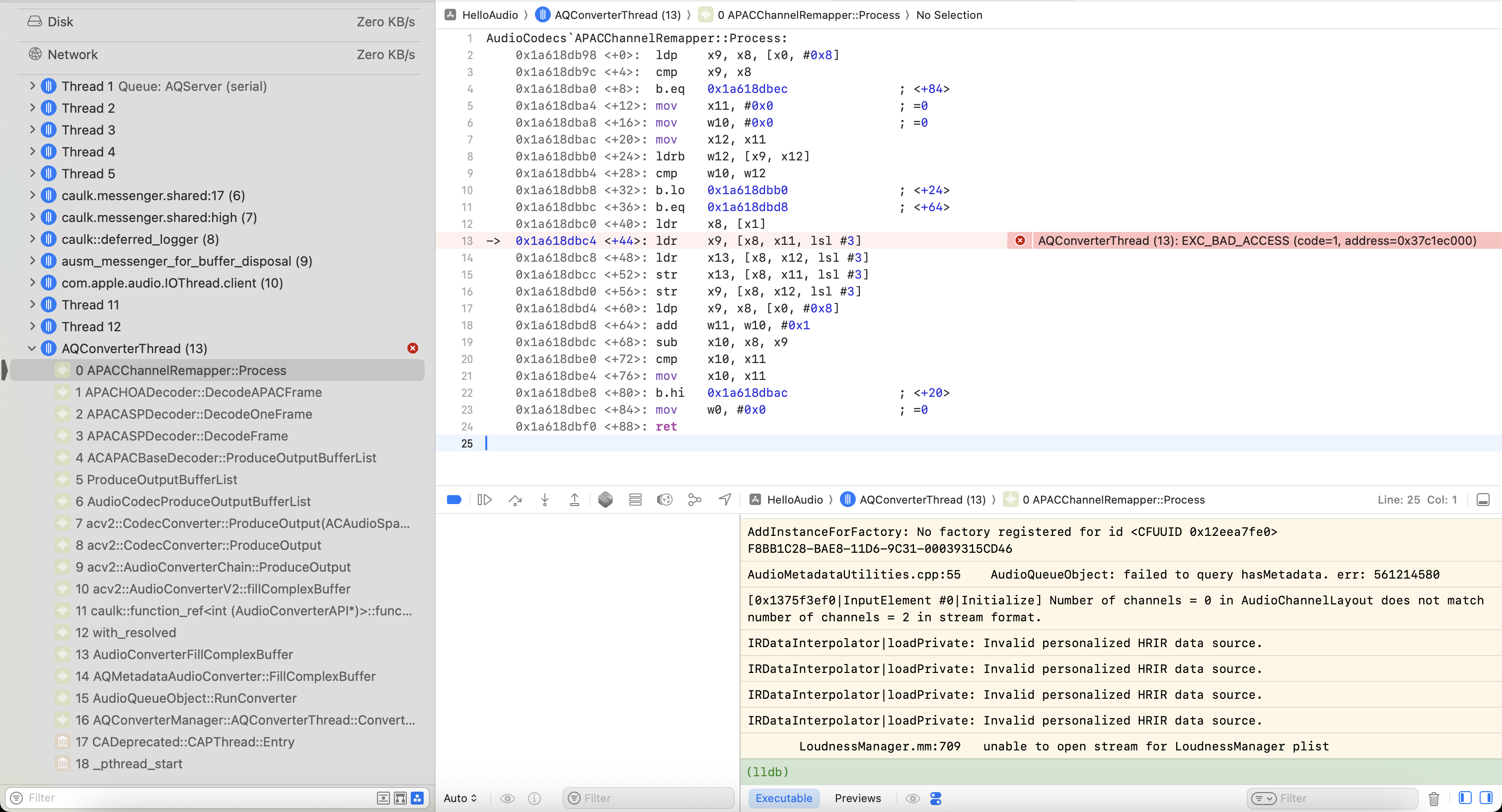1502x812 pixels.
Task: Click the red error badge on AQConverterThread
Action: pyautogui.click(x=413, y=348)
